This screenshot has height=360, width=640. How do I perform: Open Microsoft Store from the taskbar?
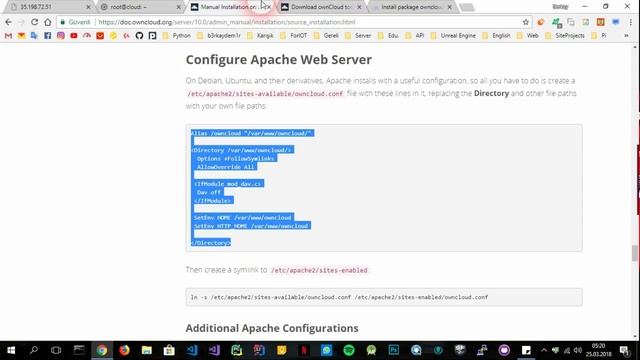point(169,350)
